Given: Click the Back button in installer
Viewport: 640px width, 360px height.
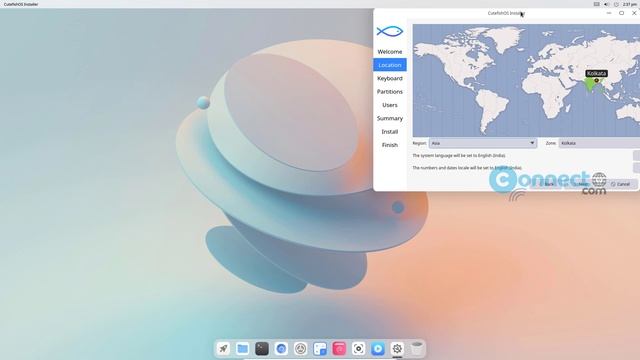Looking at the screenshot, I should tap(547, 184).
